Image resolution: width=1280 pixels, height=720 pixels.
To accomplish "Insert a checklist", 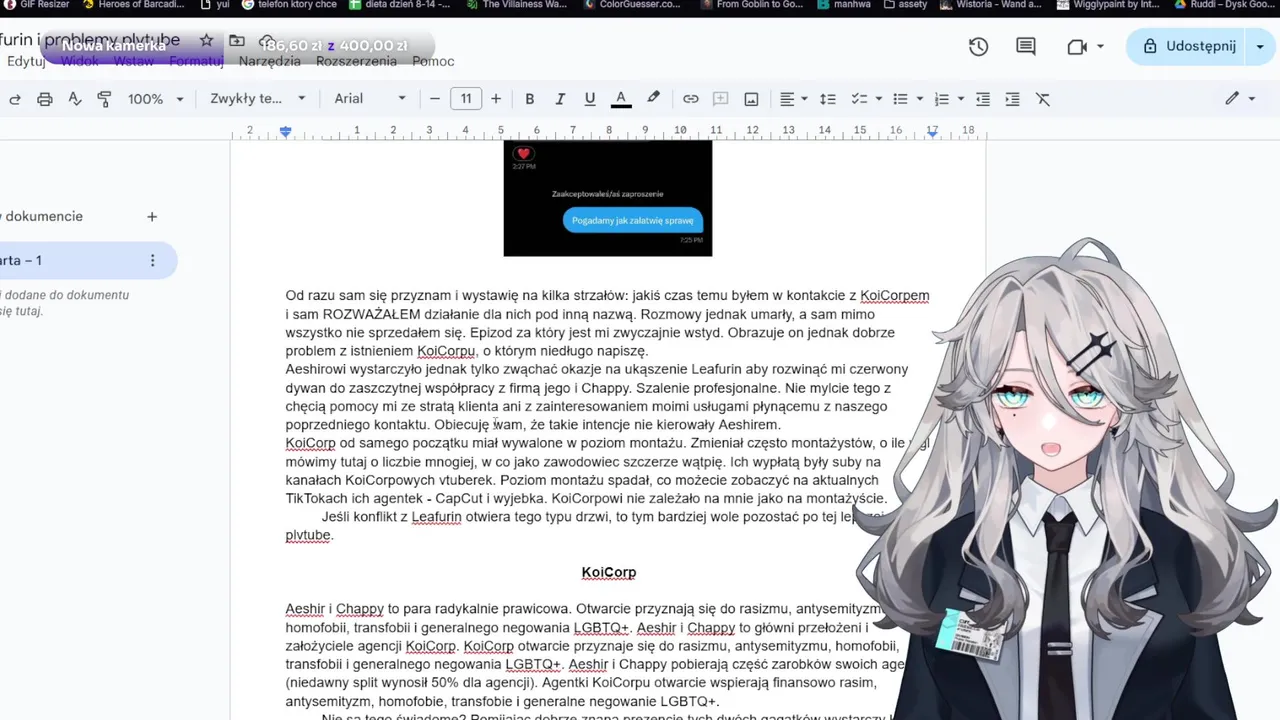I will 858,99.
